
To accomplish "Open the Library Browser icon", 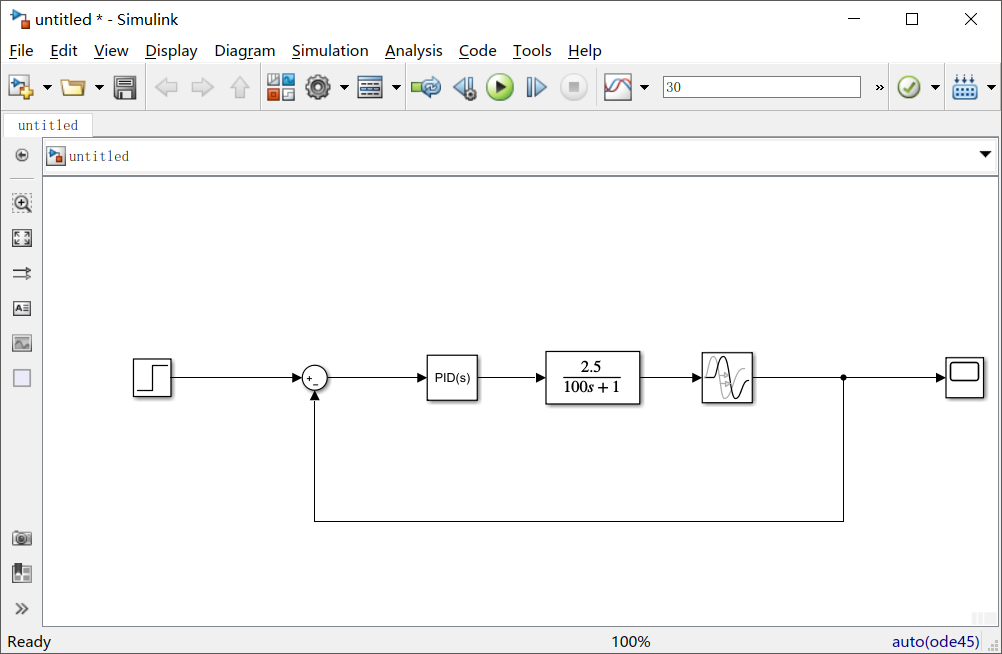I will click(x=280, y=88).
